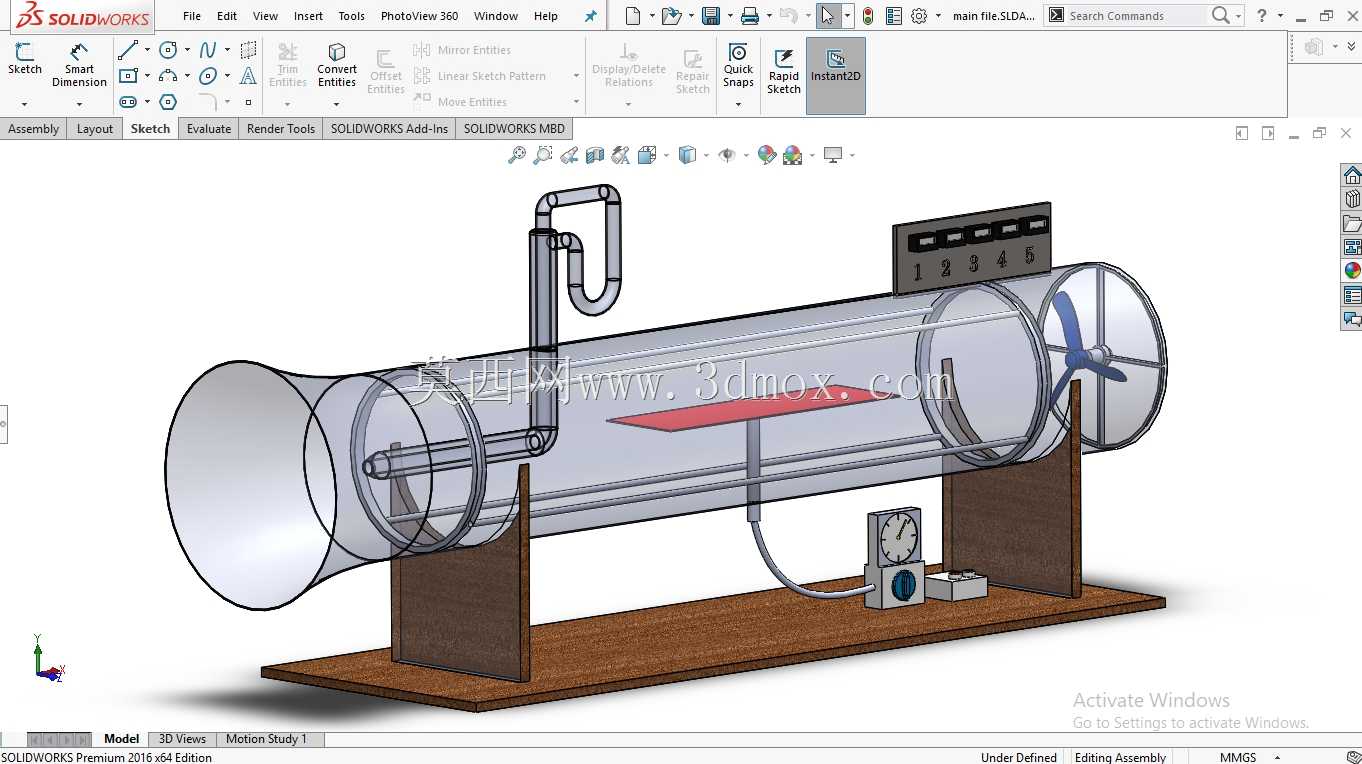Open Options gear icon
Image resolution: width=1362 pixels, height=764 pixels.
pos(919,16)
